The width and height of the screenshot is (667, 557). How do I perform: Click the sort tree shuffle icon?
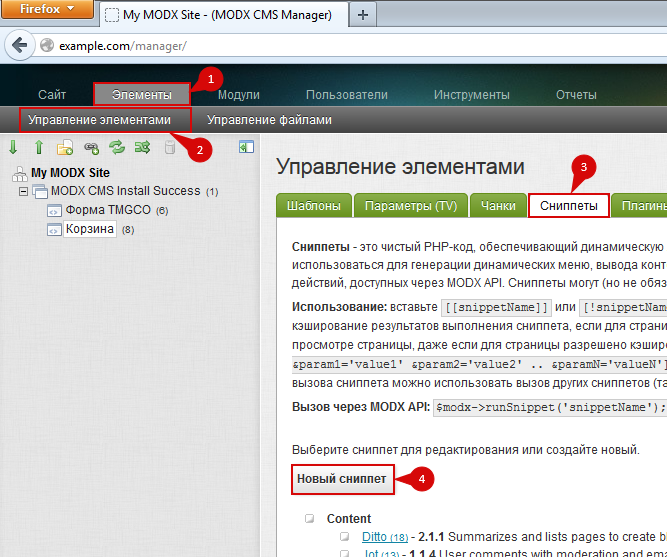click(143, 147)
